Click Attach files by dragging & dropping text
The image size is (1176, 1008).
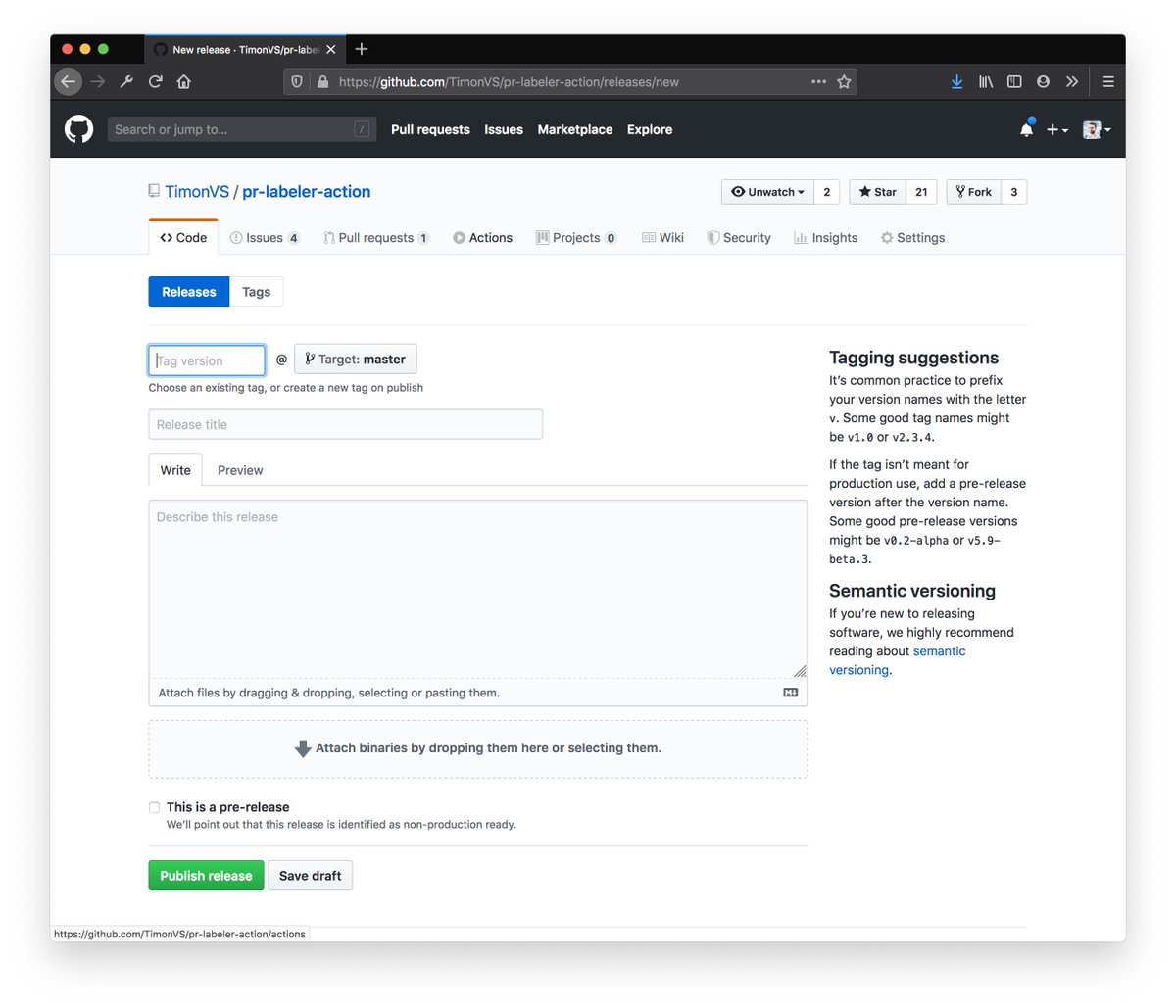(329, 693)
